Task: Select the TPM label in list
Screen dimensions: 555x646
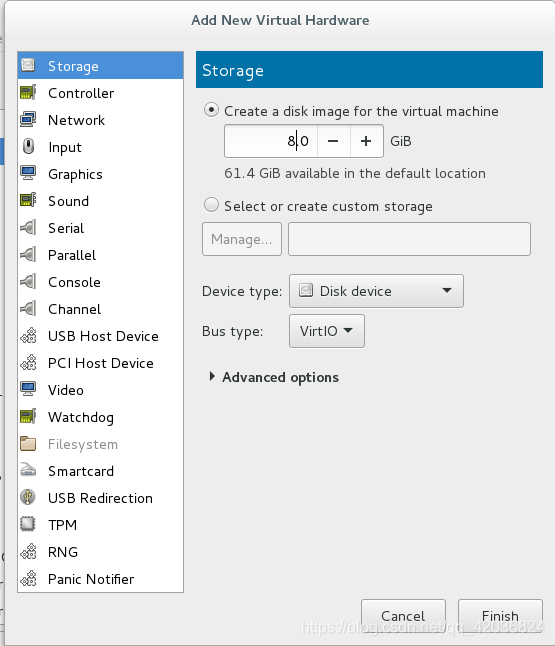Action: click(62, 525)
